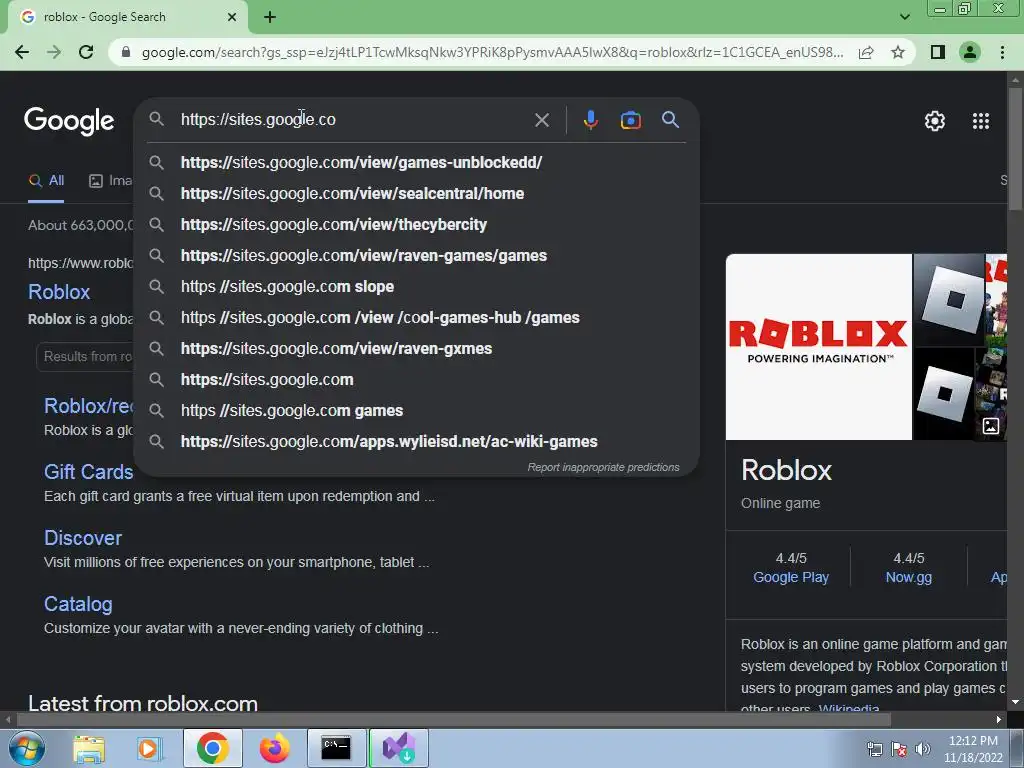
Task: Click the volume speaker tray icon
Action: point(922,749)
